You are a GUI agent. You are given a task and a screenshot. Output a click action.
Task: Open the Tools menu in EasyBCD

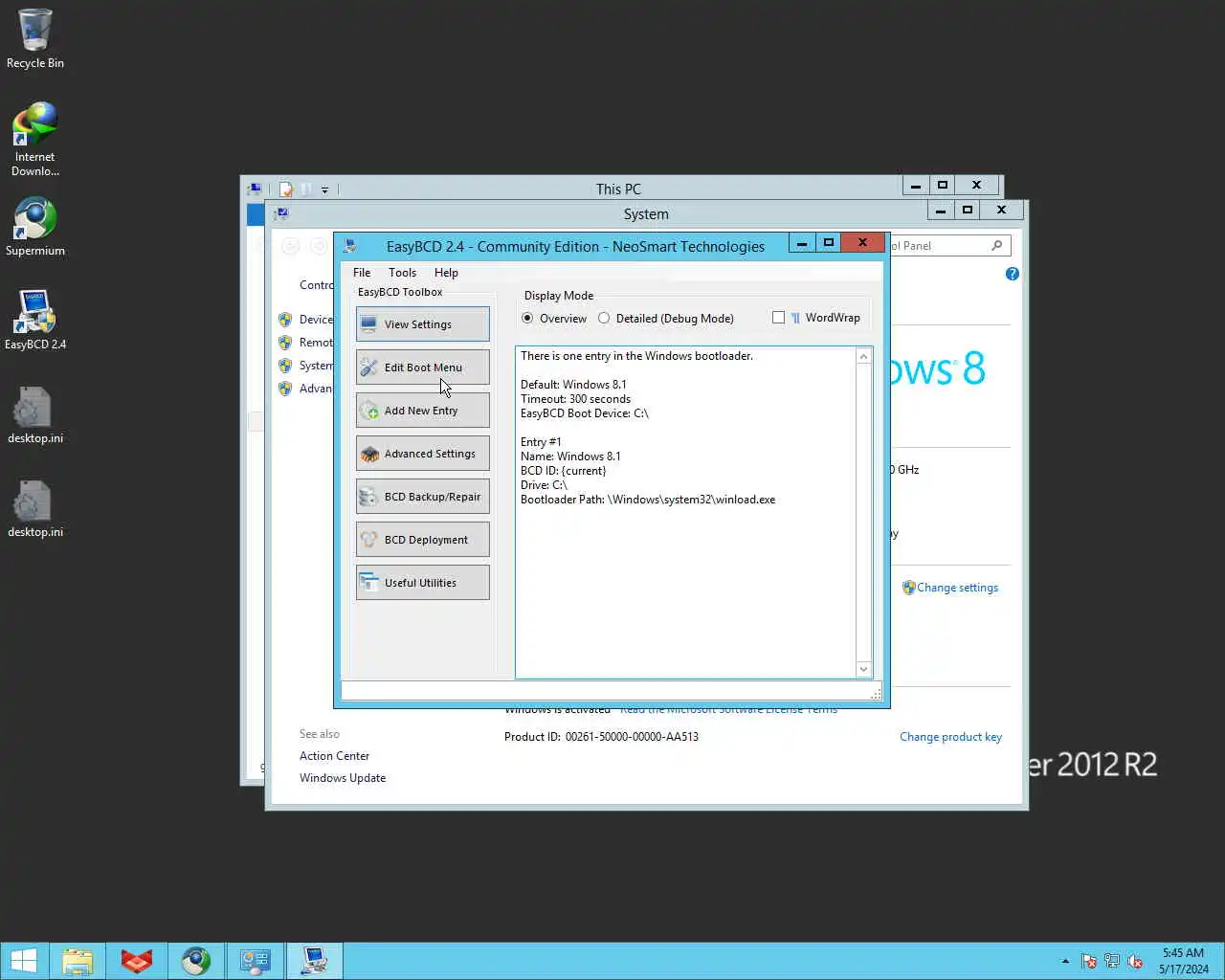402,273
